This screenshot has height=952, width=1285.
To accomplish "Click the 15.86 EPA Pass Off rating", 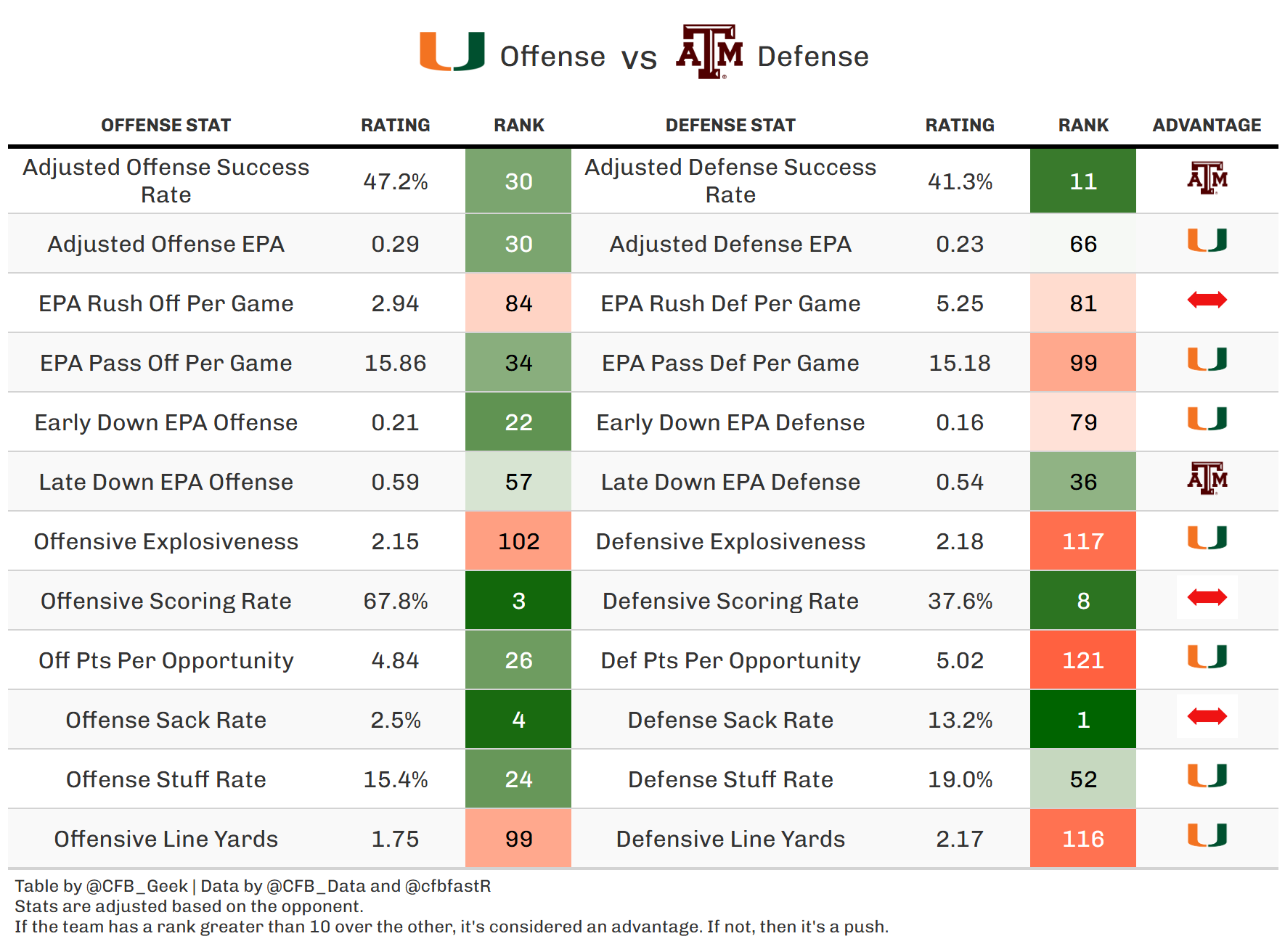I will tap(395, 363).
